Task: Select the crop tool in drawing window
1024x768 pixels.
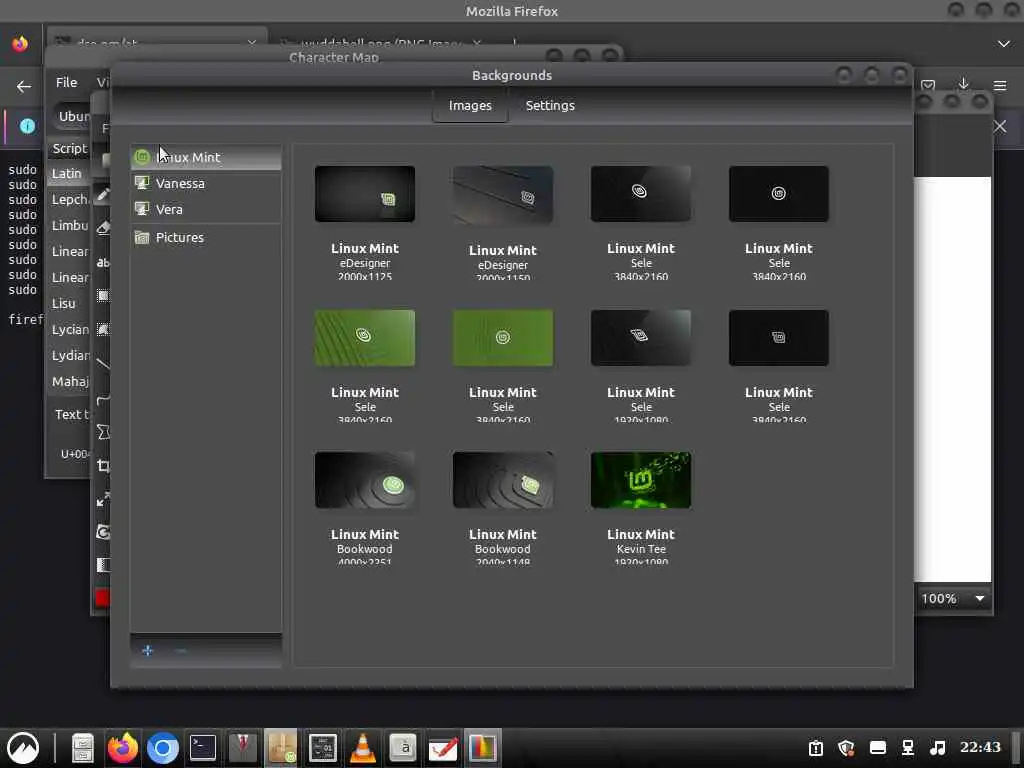Action: click(x=103, y=466)
